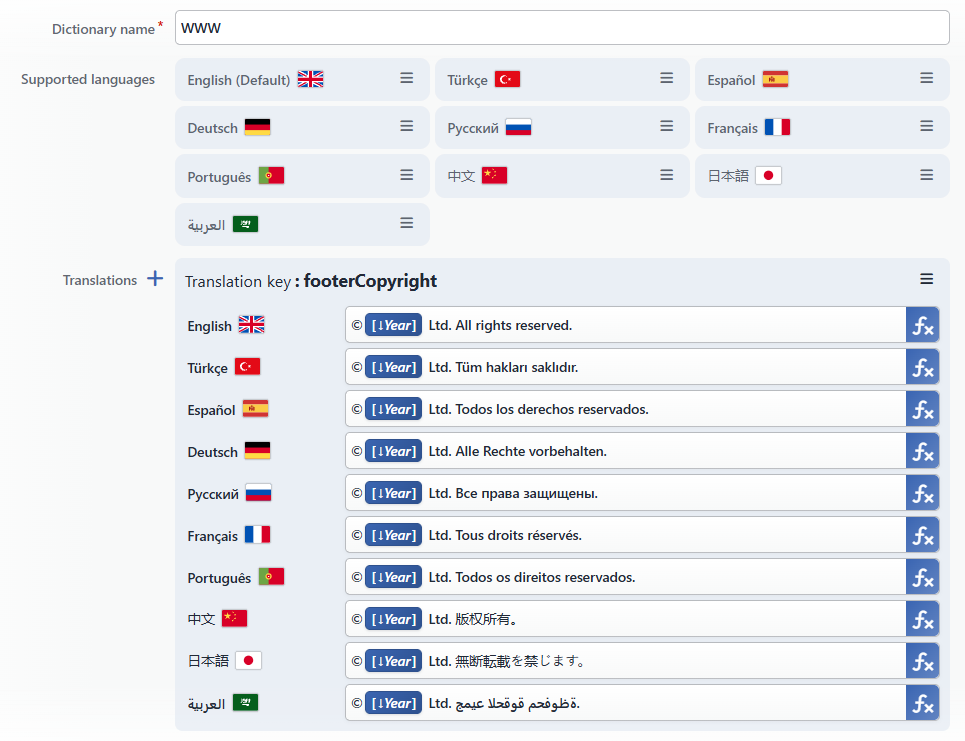Click the Supported languages label

click(88, 79)
